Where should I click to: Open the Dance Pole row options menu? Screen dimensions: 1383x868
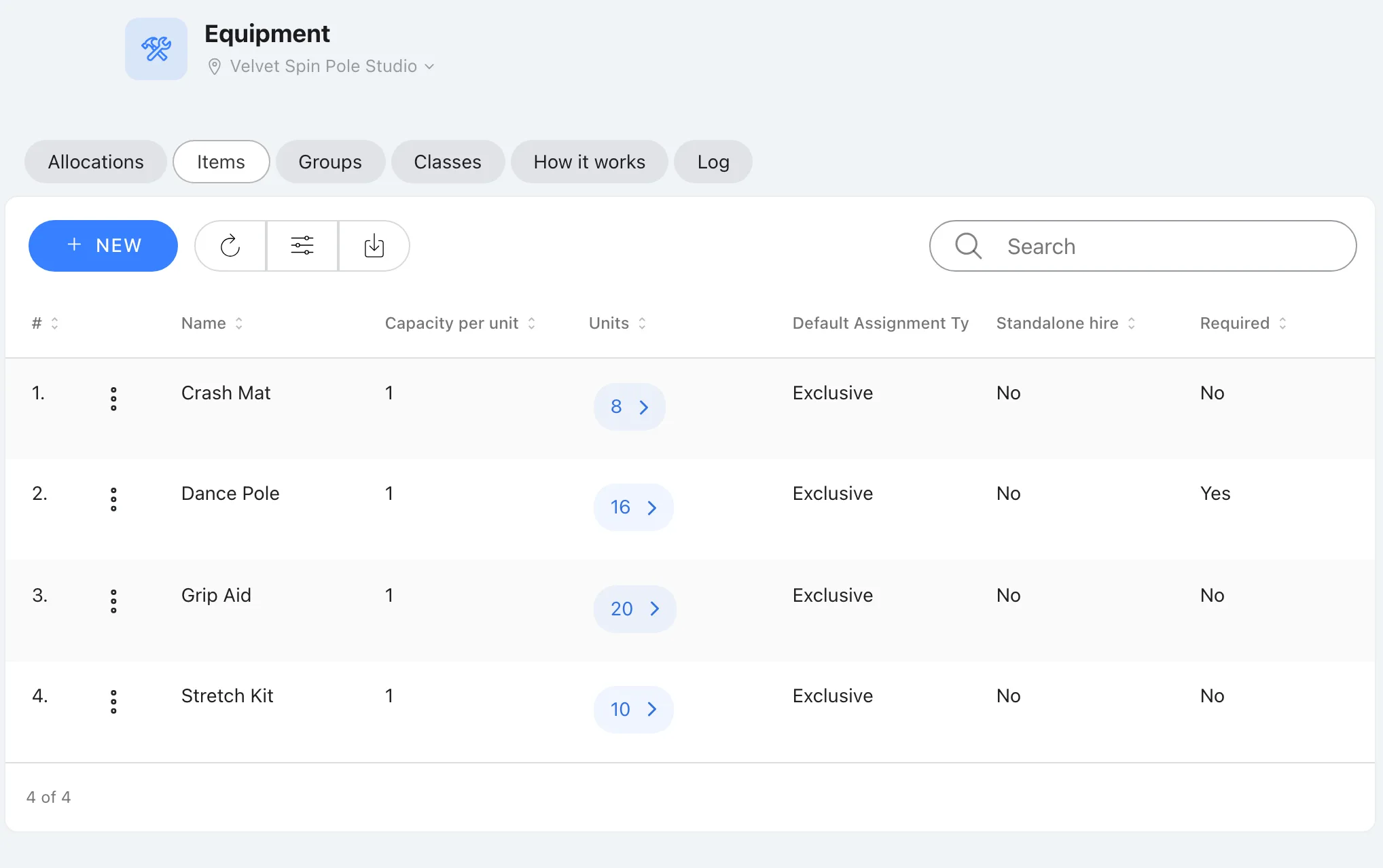point(113,499)
